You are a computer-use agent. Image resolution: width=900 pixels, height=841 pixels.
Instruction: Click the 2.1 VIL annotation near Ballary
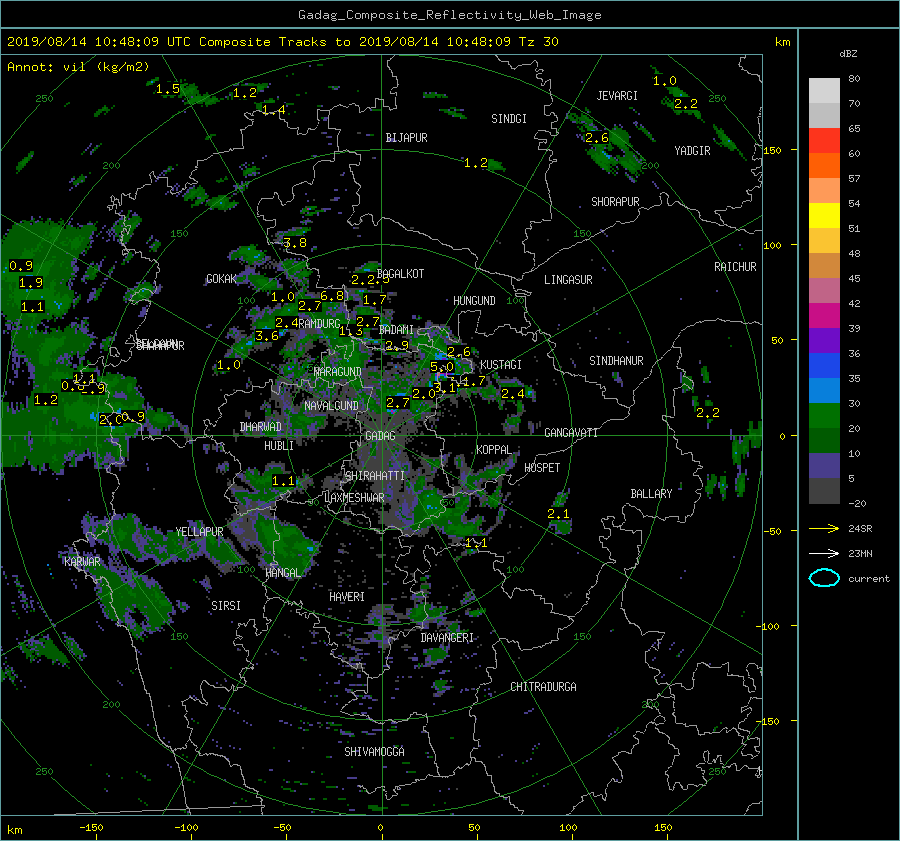coord(558,514)
